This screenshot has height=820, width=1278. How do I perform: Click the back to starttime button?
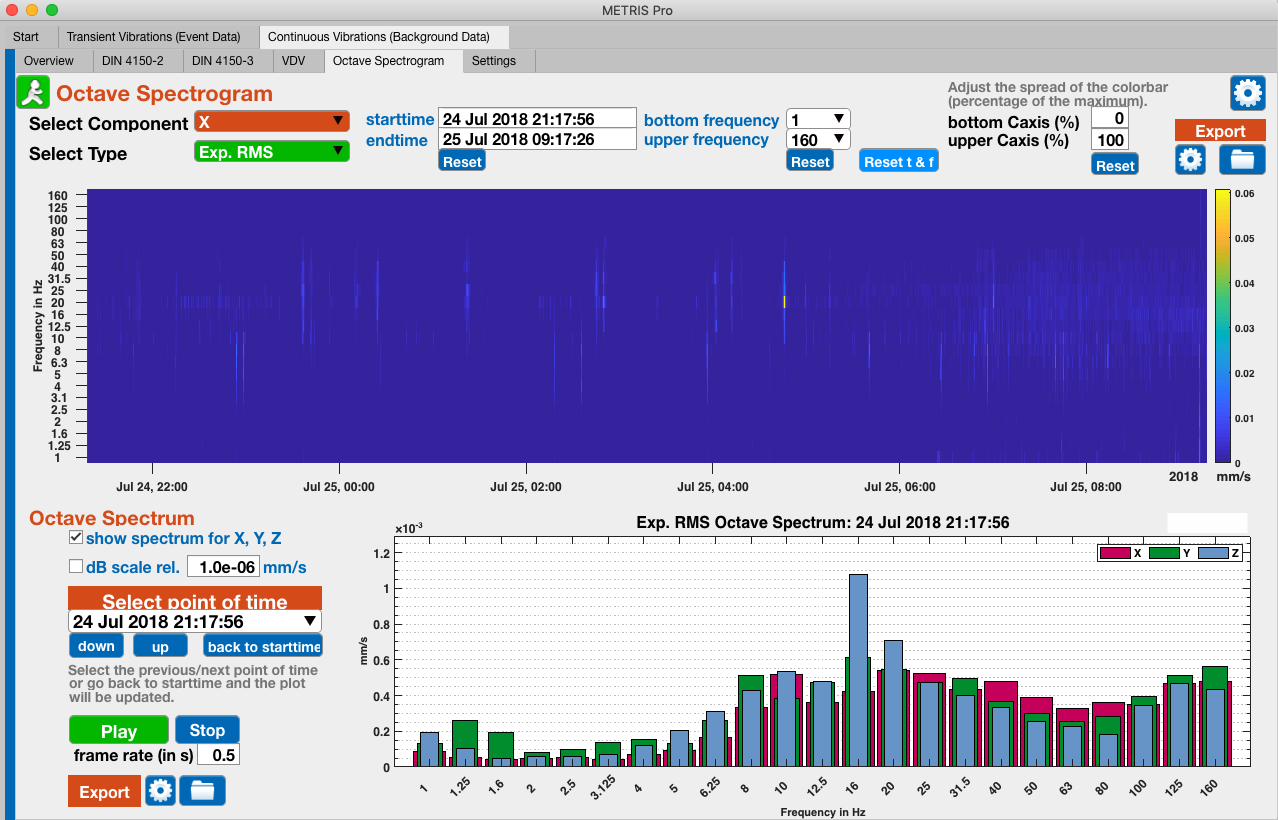(x=263, y=646)
